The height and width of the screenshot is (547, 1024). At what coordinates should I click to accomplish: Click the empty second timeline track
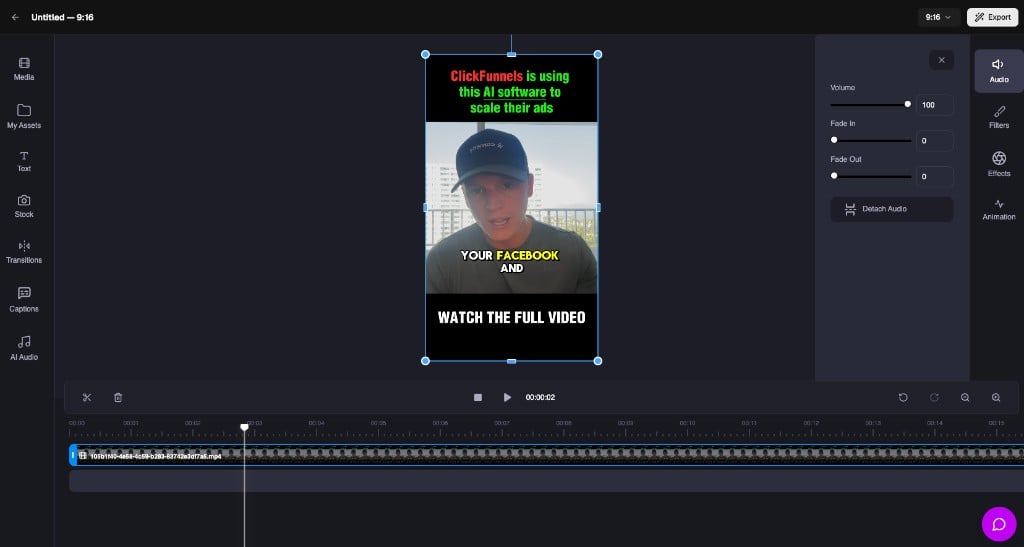click(546, 481)
